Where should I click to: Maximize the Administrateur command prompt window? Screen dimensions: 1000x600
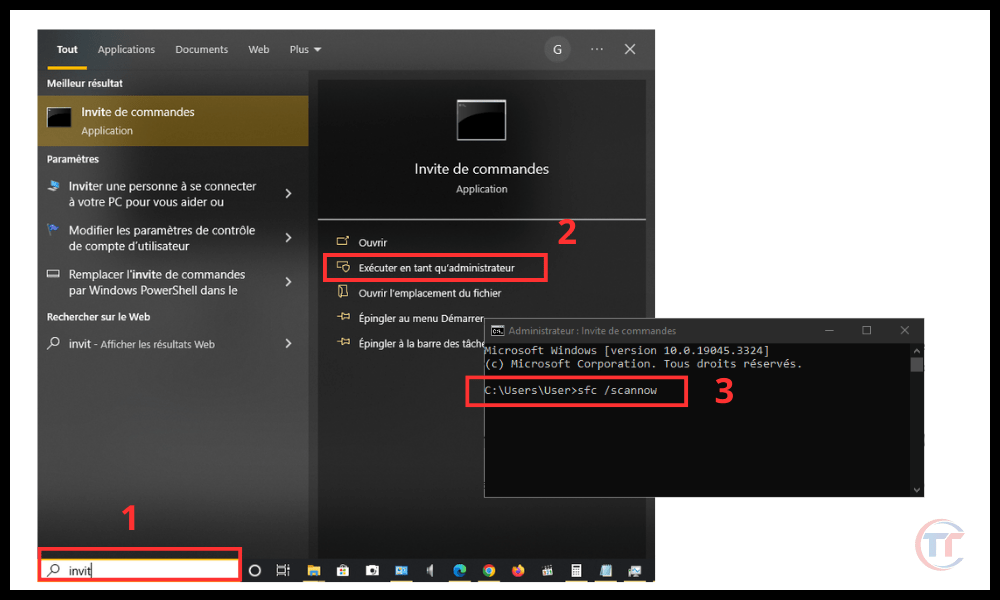coord(867,330)
